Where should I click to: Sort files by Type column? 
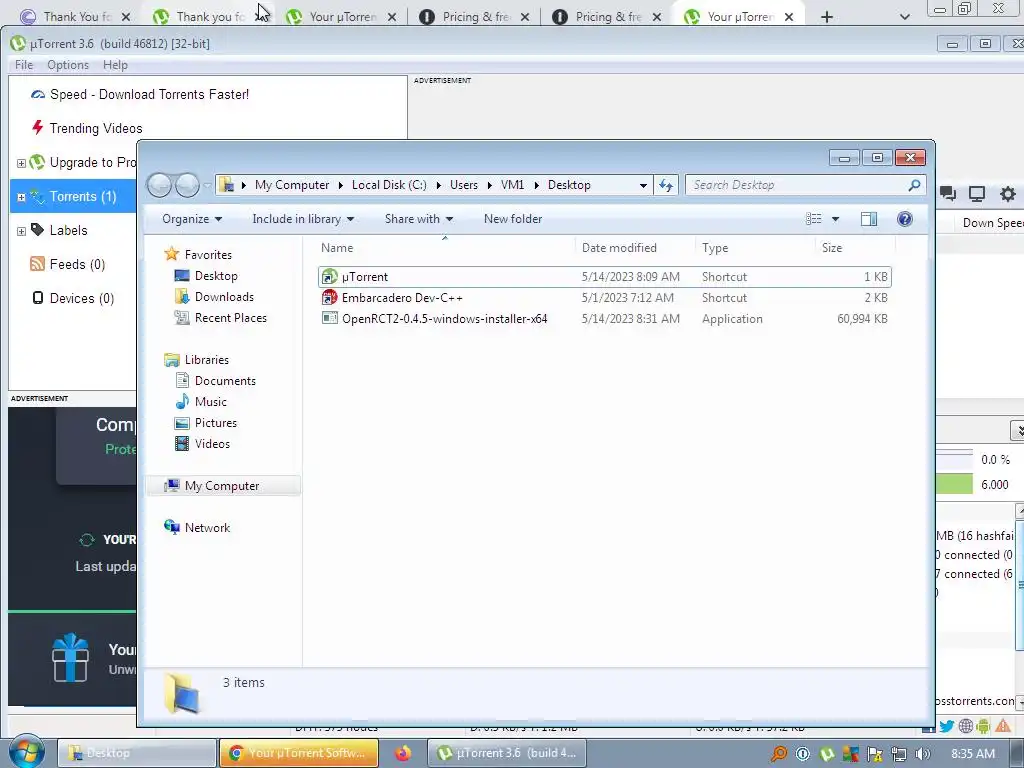pyautogui.click(x=756, y=248)
